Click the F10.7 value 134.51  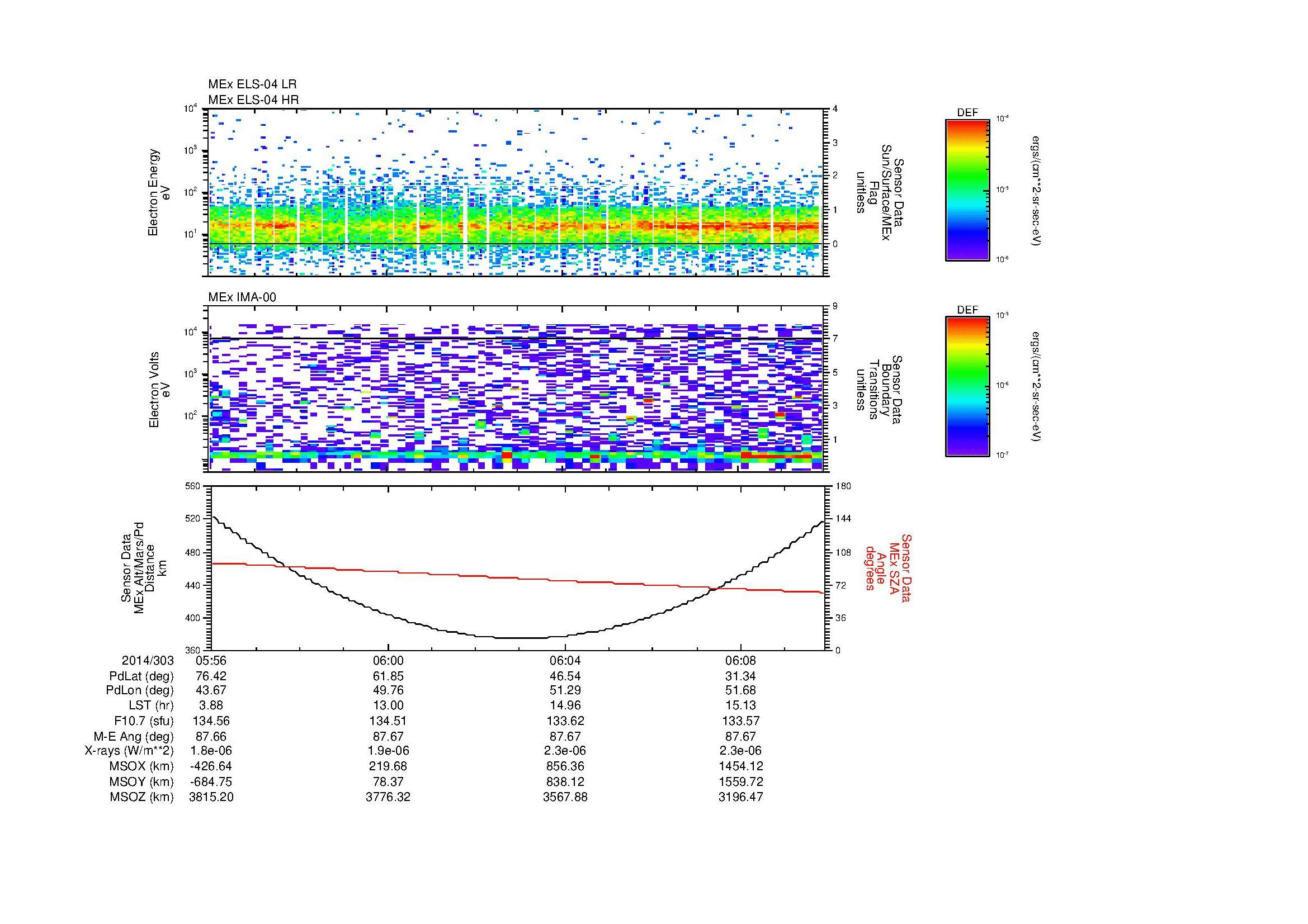point(388,721)
